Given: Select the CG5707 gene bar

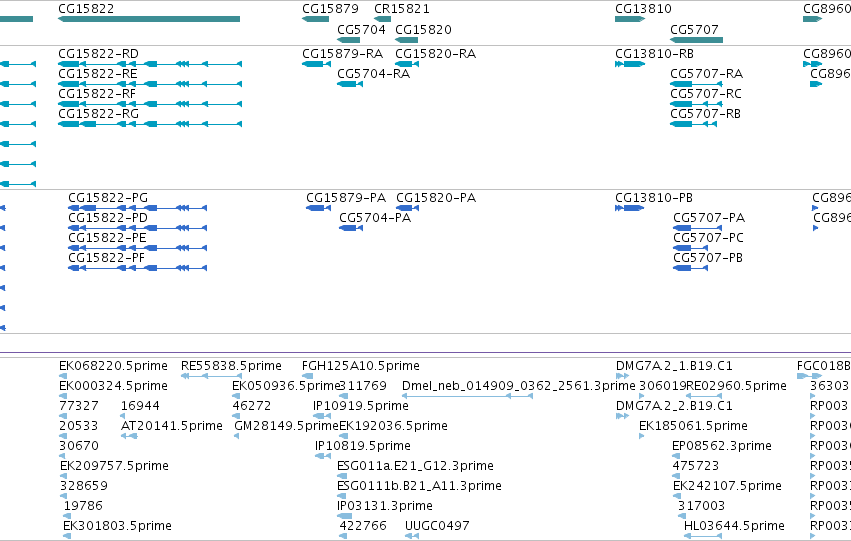Looking at the screenshot, I should click(x=696, y=40).
